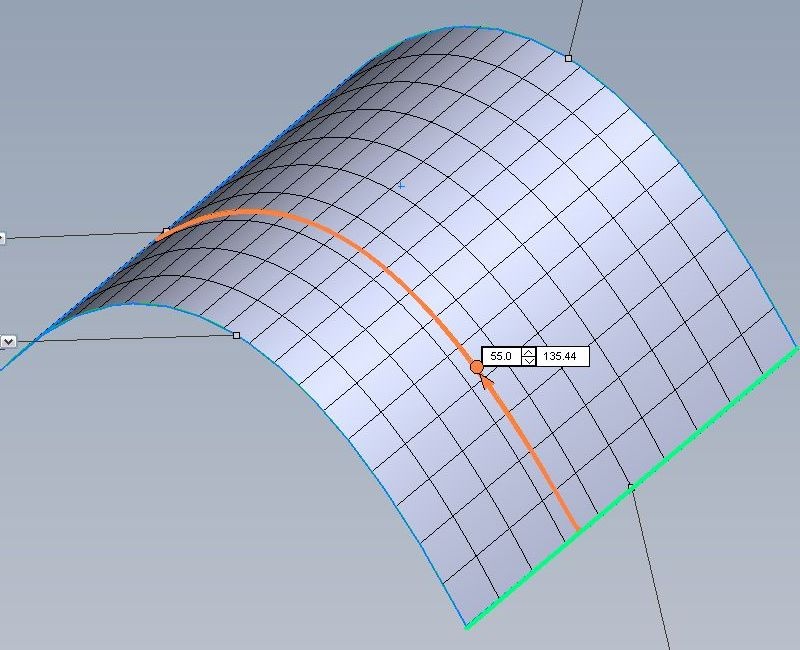800x650 pixels.
Task: Open the callout dropdown chevron on the left edge
Action: [9, 341]
